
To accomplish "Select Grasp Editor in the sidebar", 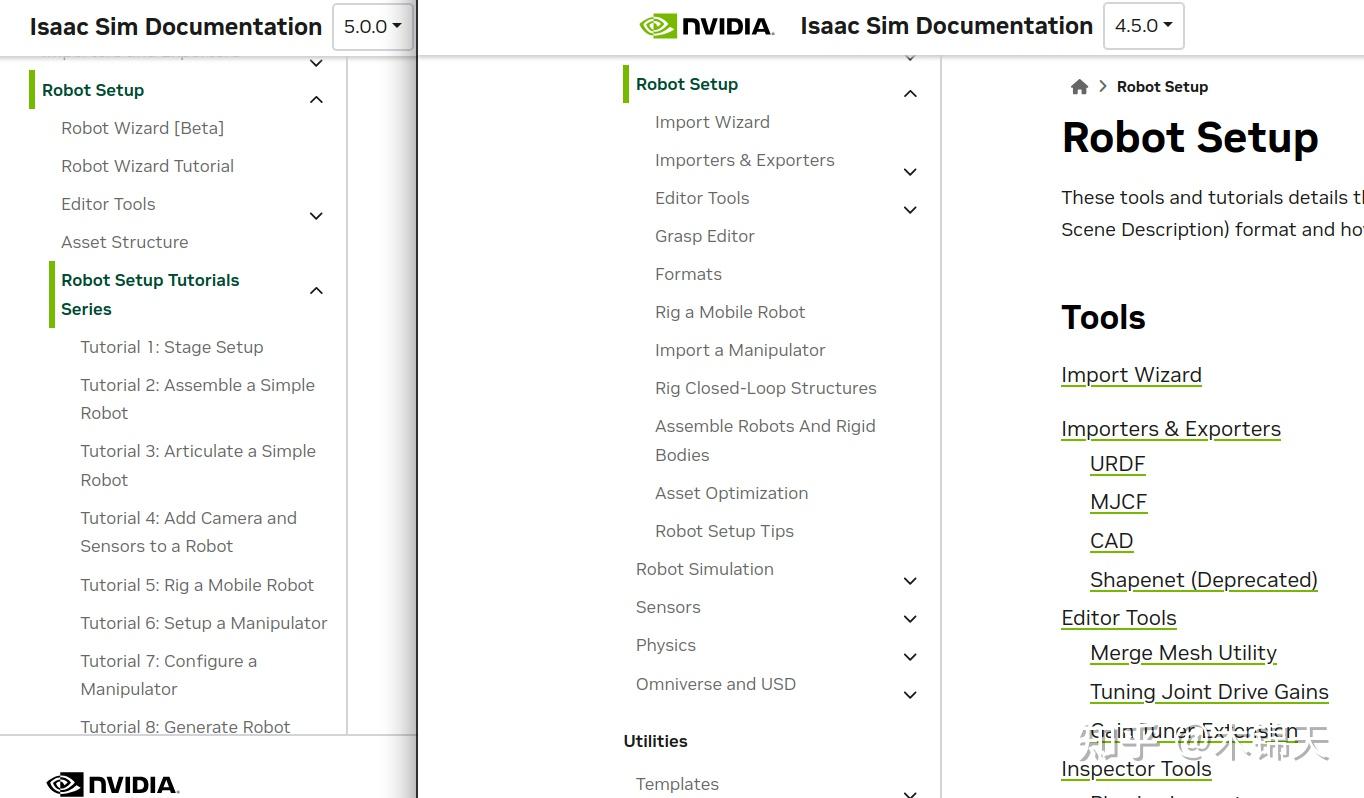I will (x=704, y=236).
